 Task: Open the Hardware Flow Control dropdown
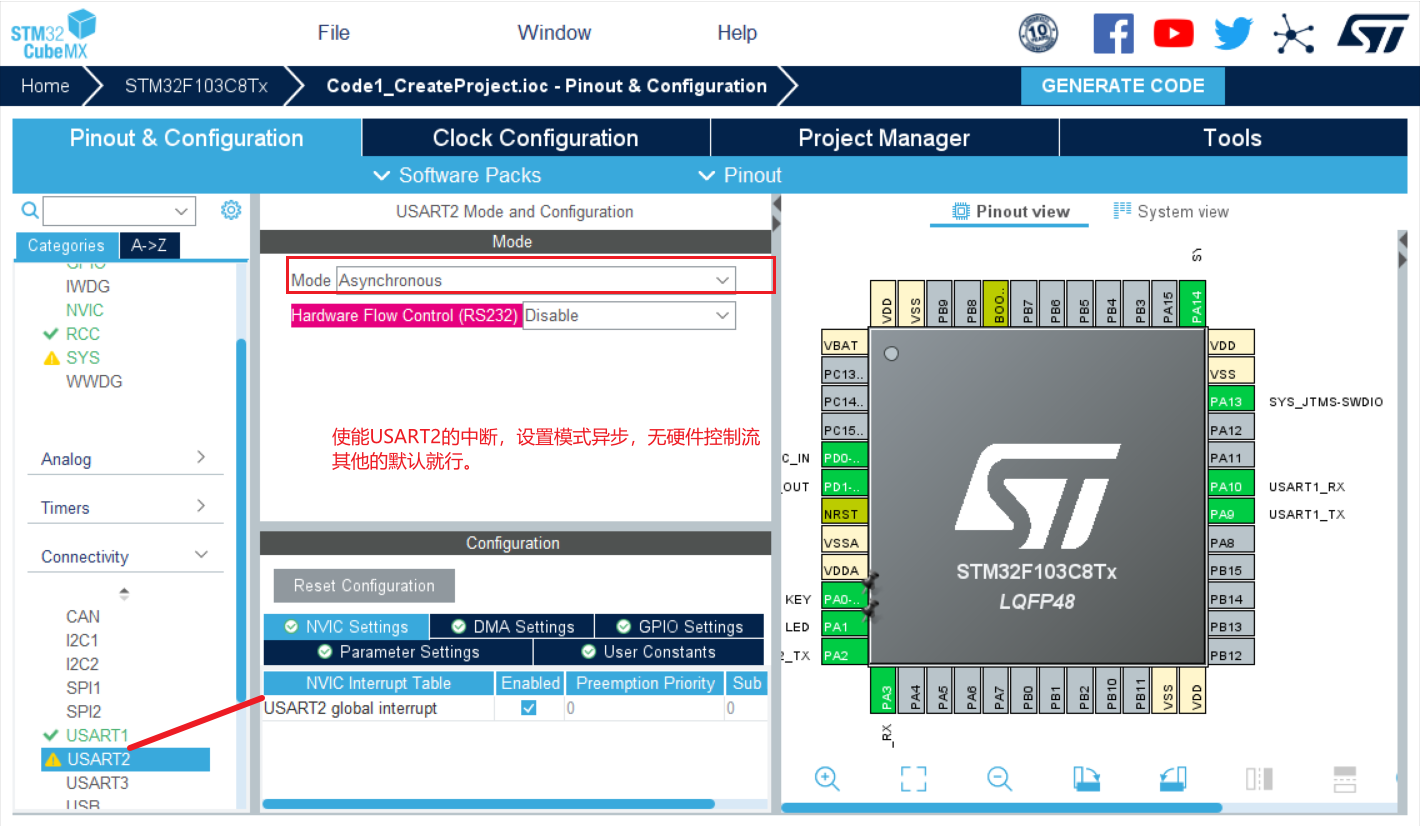(x=629, y=315)
